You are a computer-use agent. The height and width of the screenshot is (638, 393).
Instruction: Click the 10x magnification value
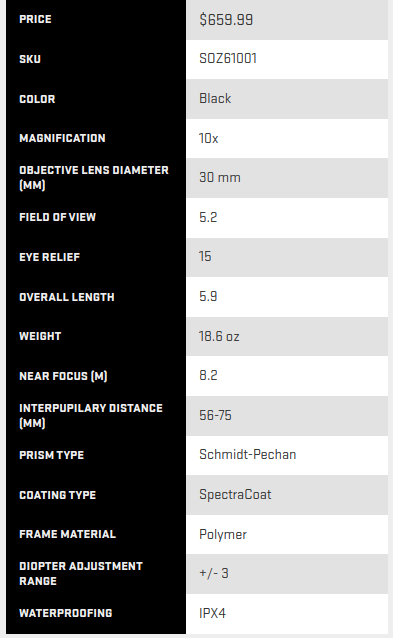pyautogui.click(x=208, y=138)
